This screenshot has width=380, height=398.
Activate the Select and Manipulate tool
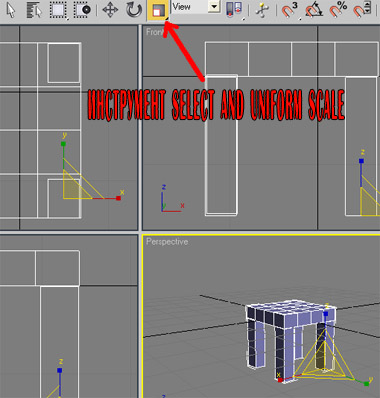point(262,10)
